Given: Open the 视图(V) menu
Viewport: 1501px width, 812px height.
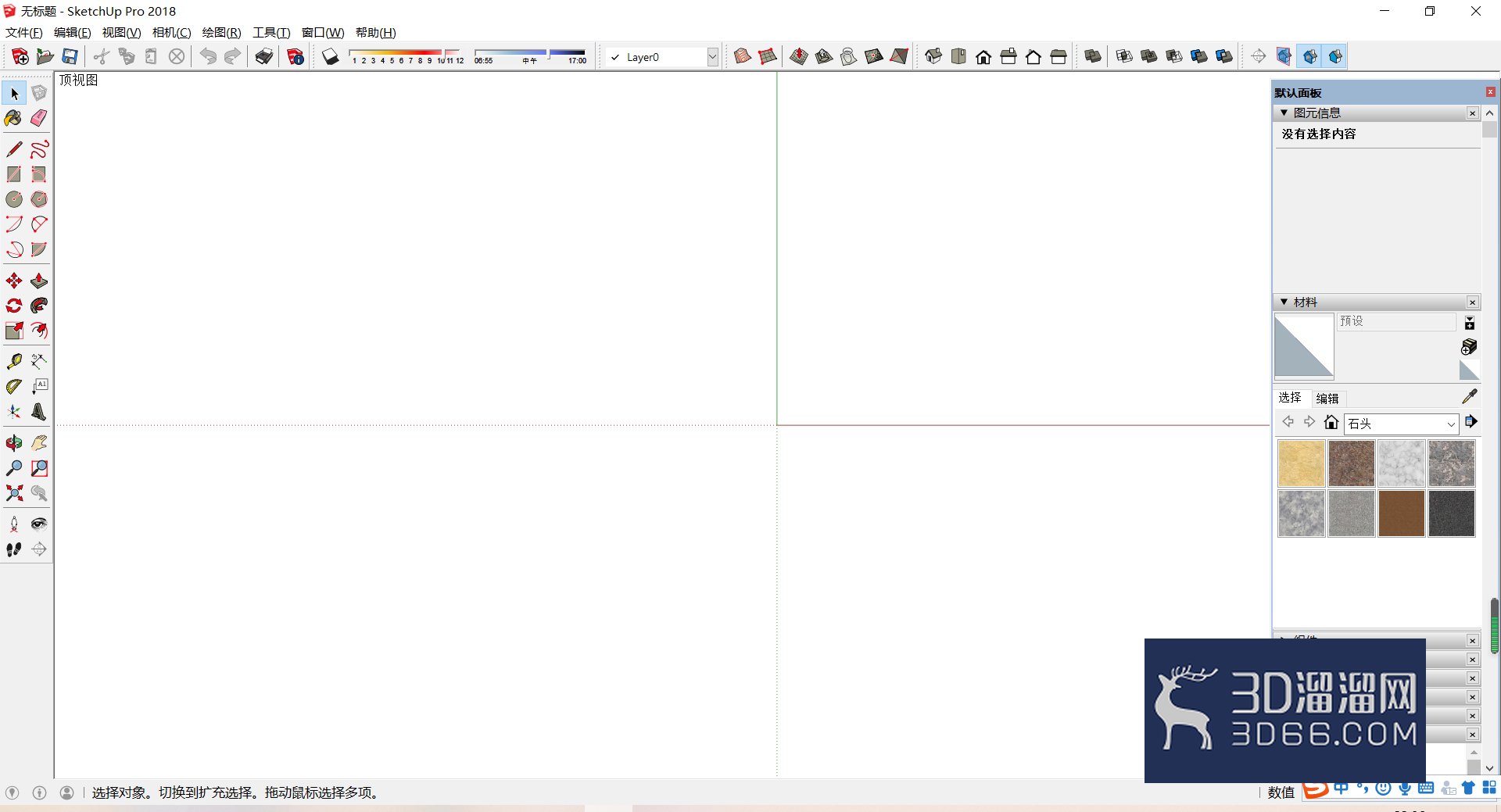Looking at the screenshot, I should [121, 33].
